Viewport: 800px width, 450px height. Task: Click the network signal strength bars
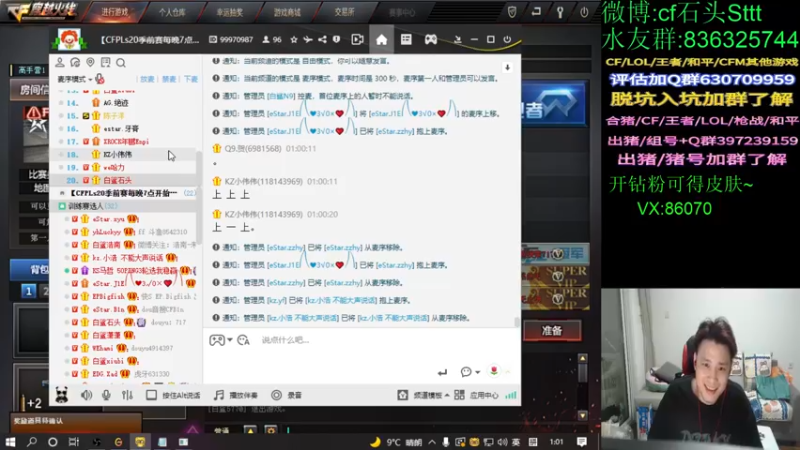coord(510,395)
